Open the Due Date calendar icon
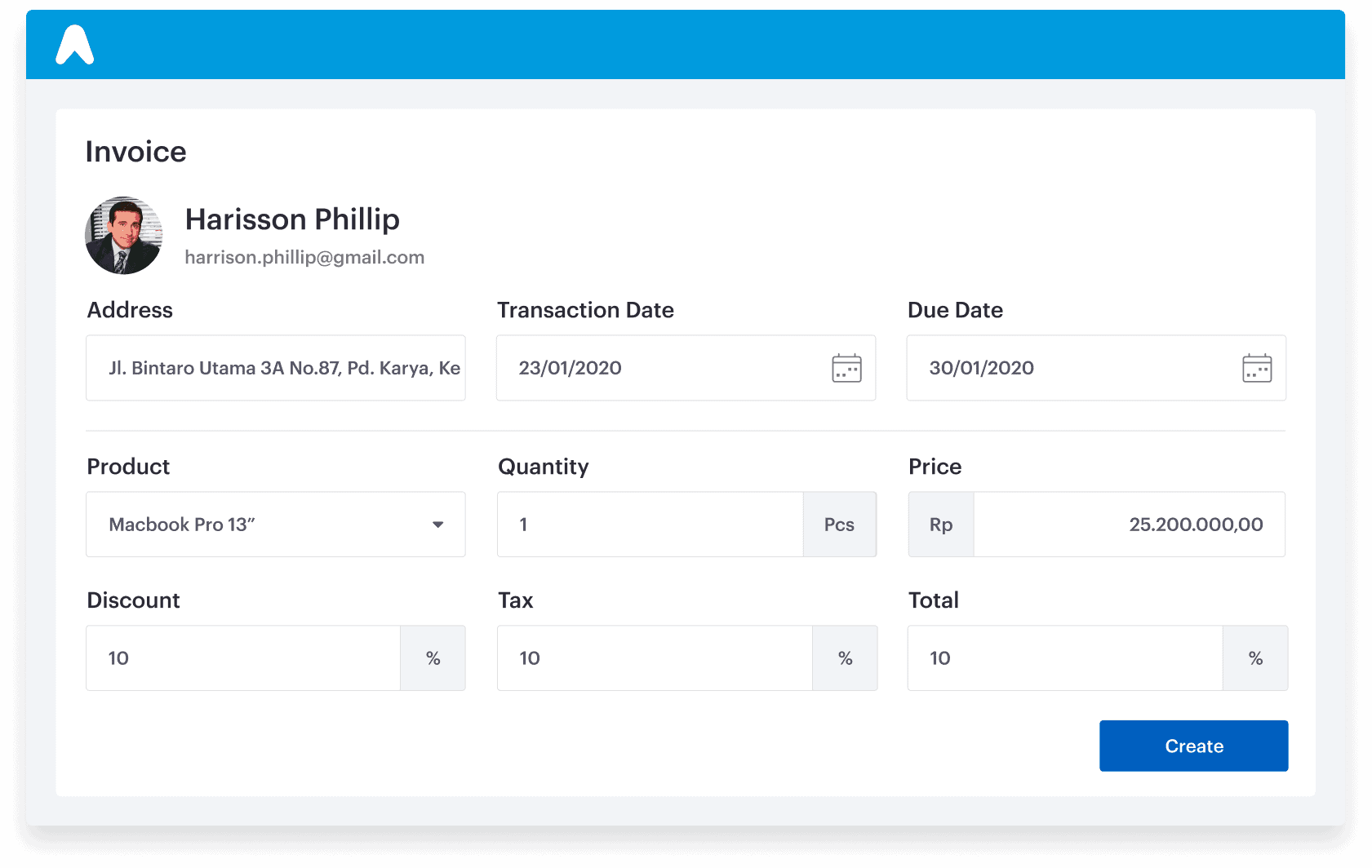Viewport: 1372px width, 868px height. coord(1257,368)
